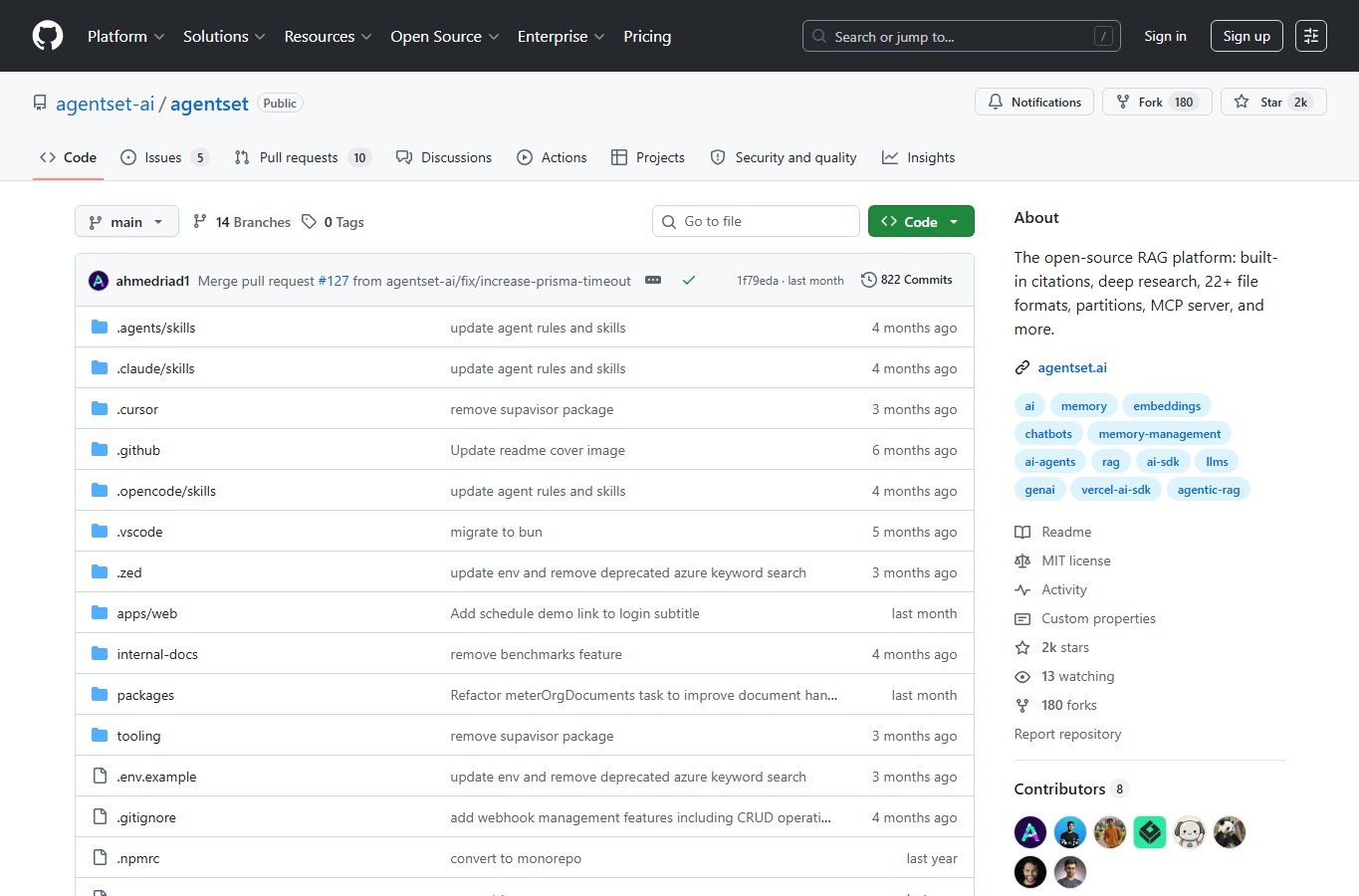Click the .npmrc file icon

click(x=100, y=857)
